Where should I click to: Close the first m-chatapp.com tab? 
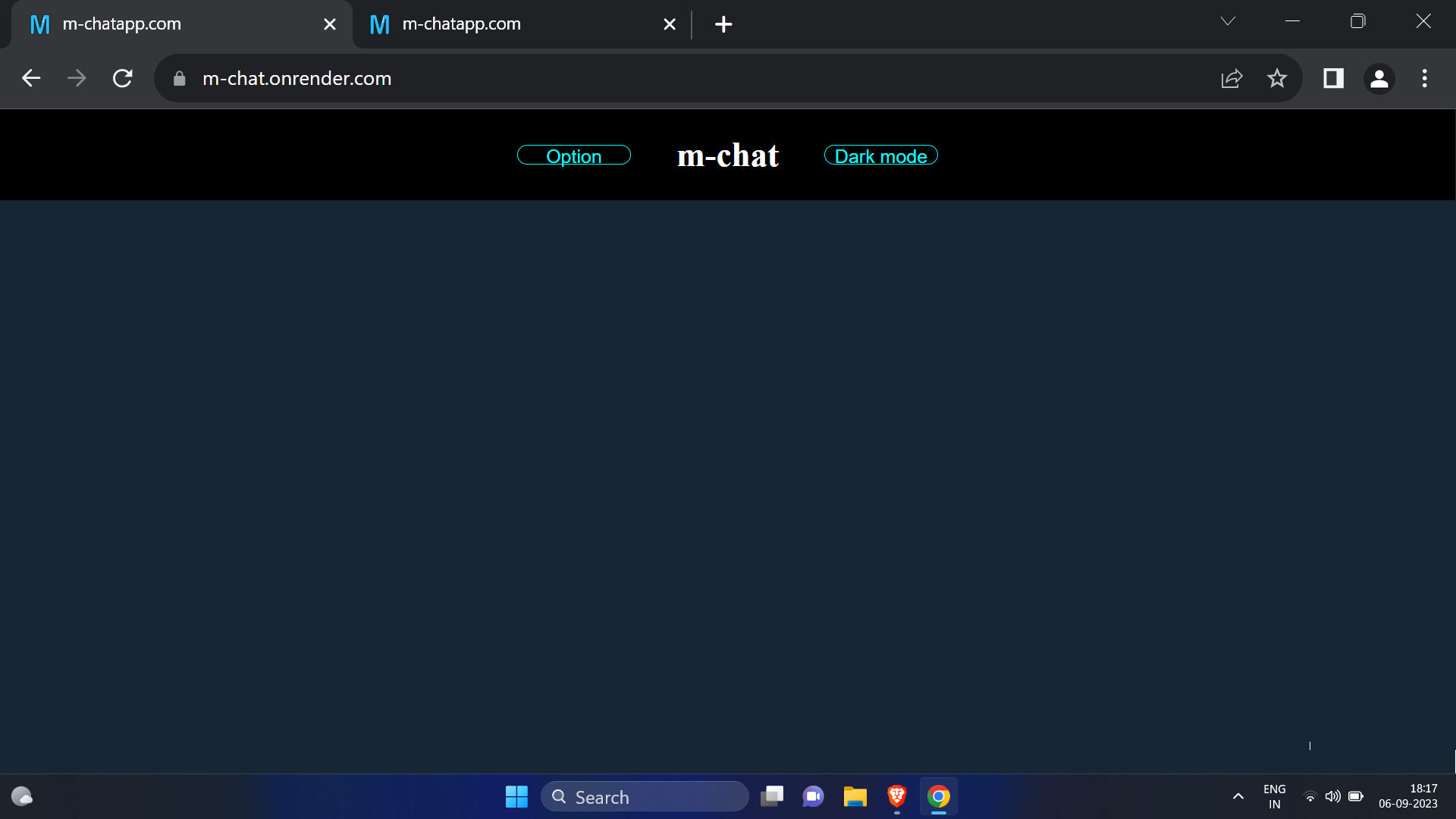coord(329,24)
